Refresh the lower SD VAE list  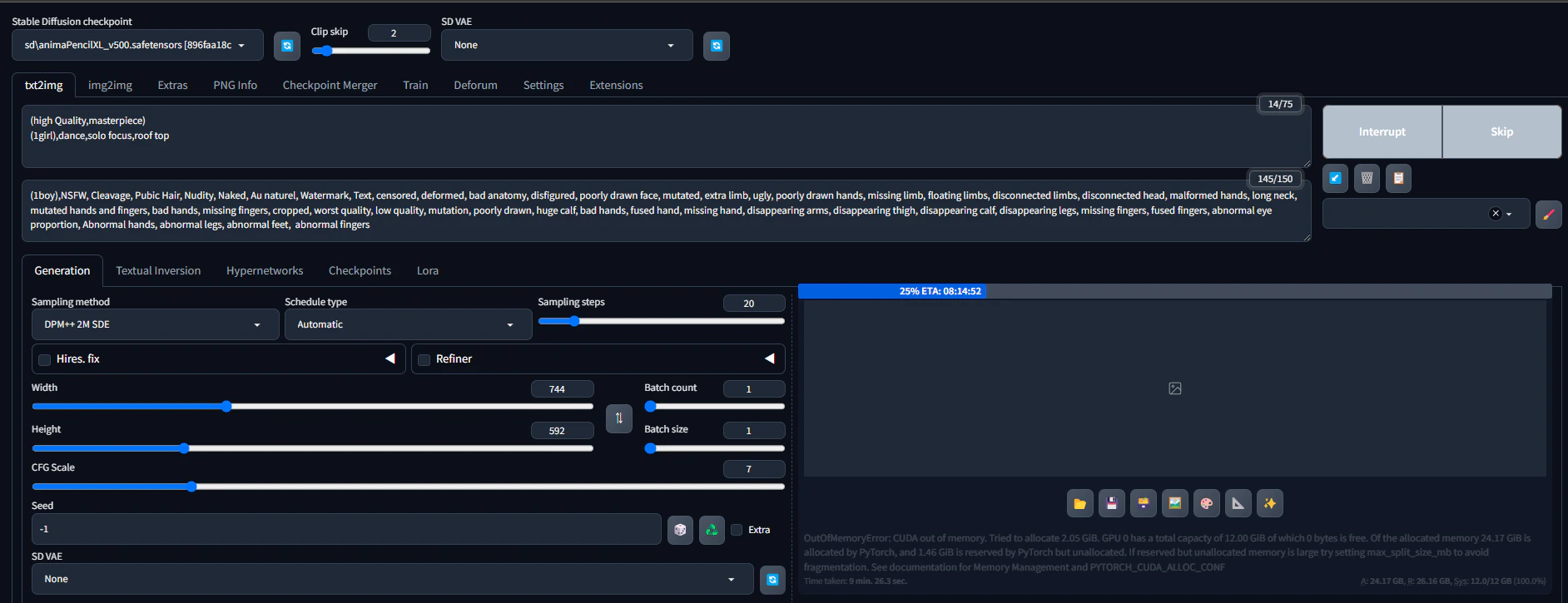point(772,579)
